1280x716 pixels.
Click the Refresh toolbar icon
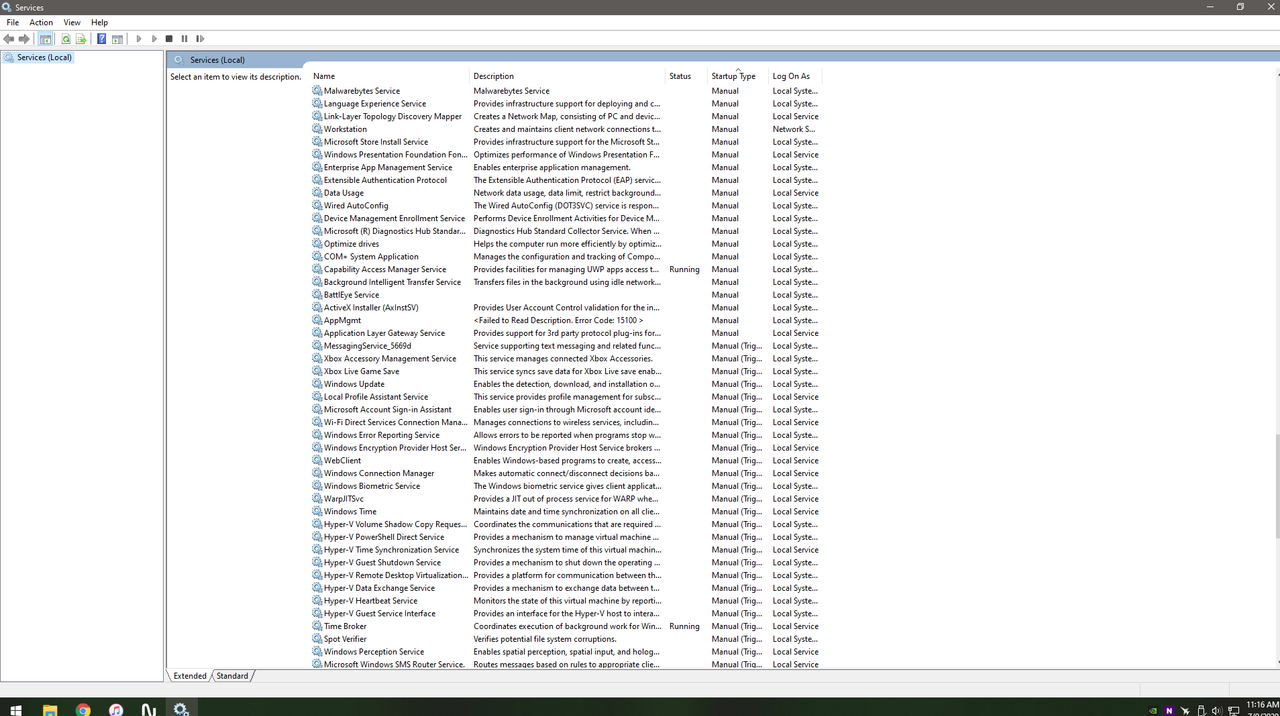[x=66, y=39]
